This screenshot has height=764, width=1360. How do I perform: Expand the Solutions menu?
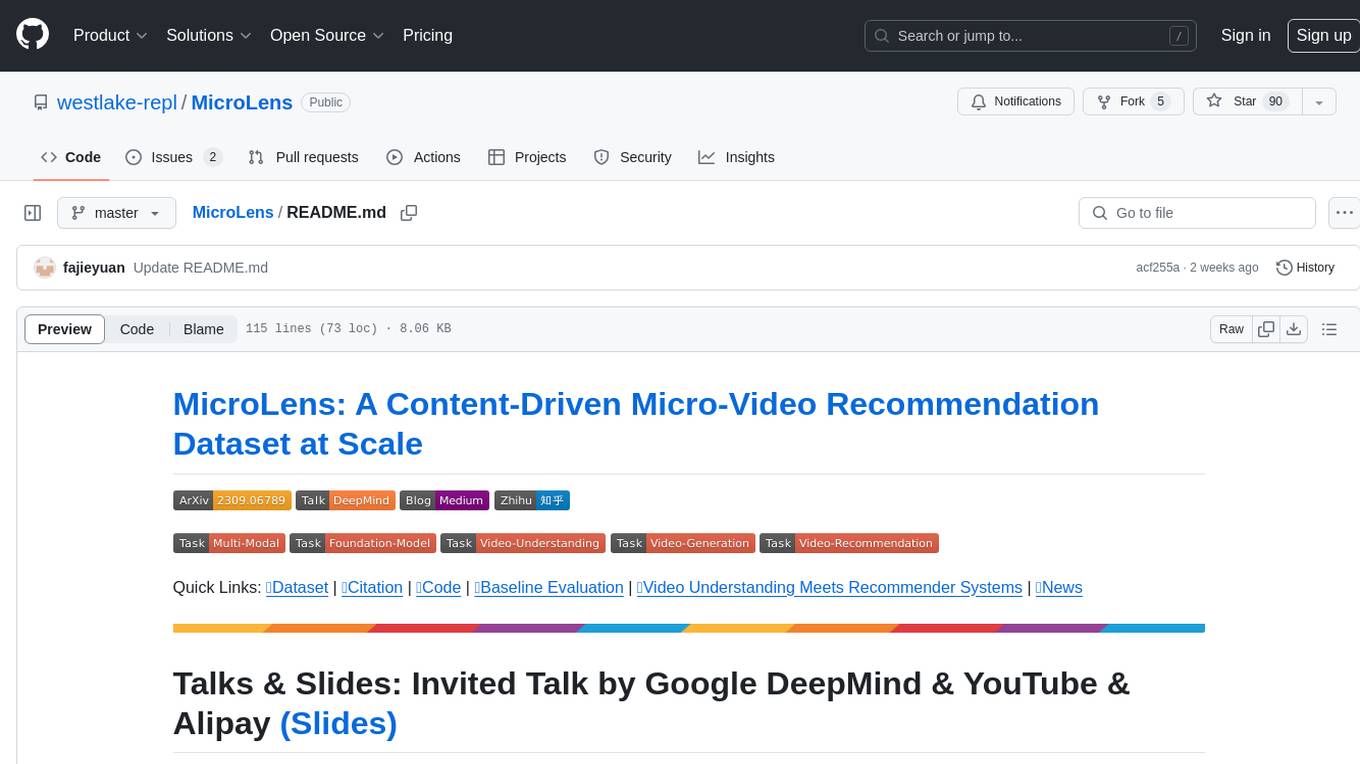209,35
